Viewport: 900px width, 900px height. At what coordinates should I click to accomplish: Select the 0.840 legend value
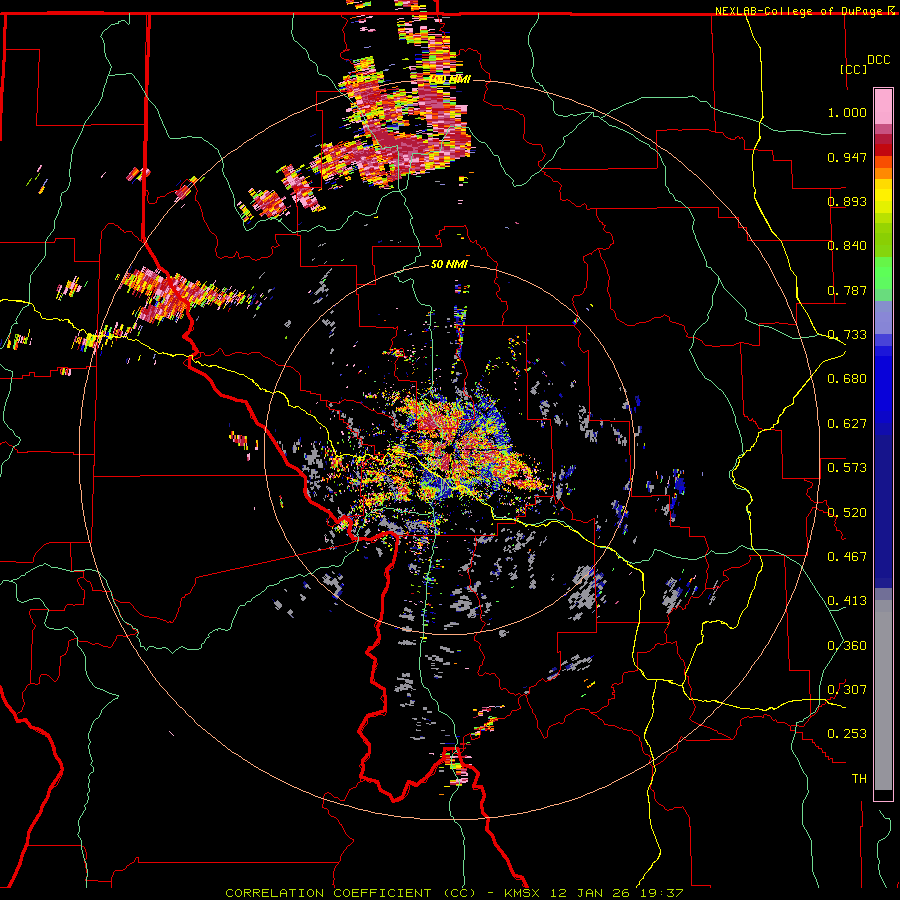click(x=847, y=246)
